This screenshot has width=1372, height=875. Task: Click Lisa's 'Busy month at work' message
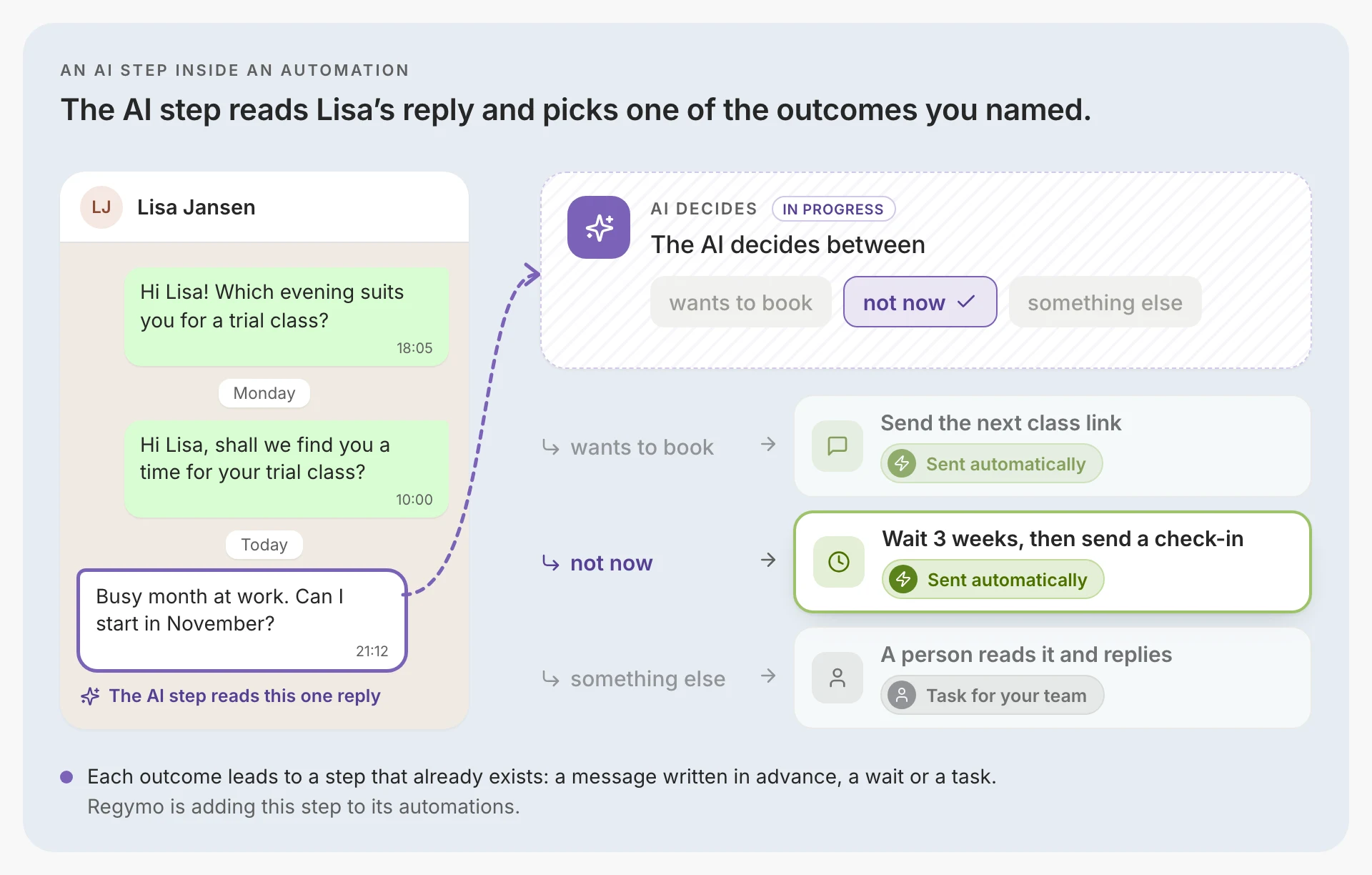tap(242, 620)
